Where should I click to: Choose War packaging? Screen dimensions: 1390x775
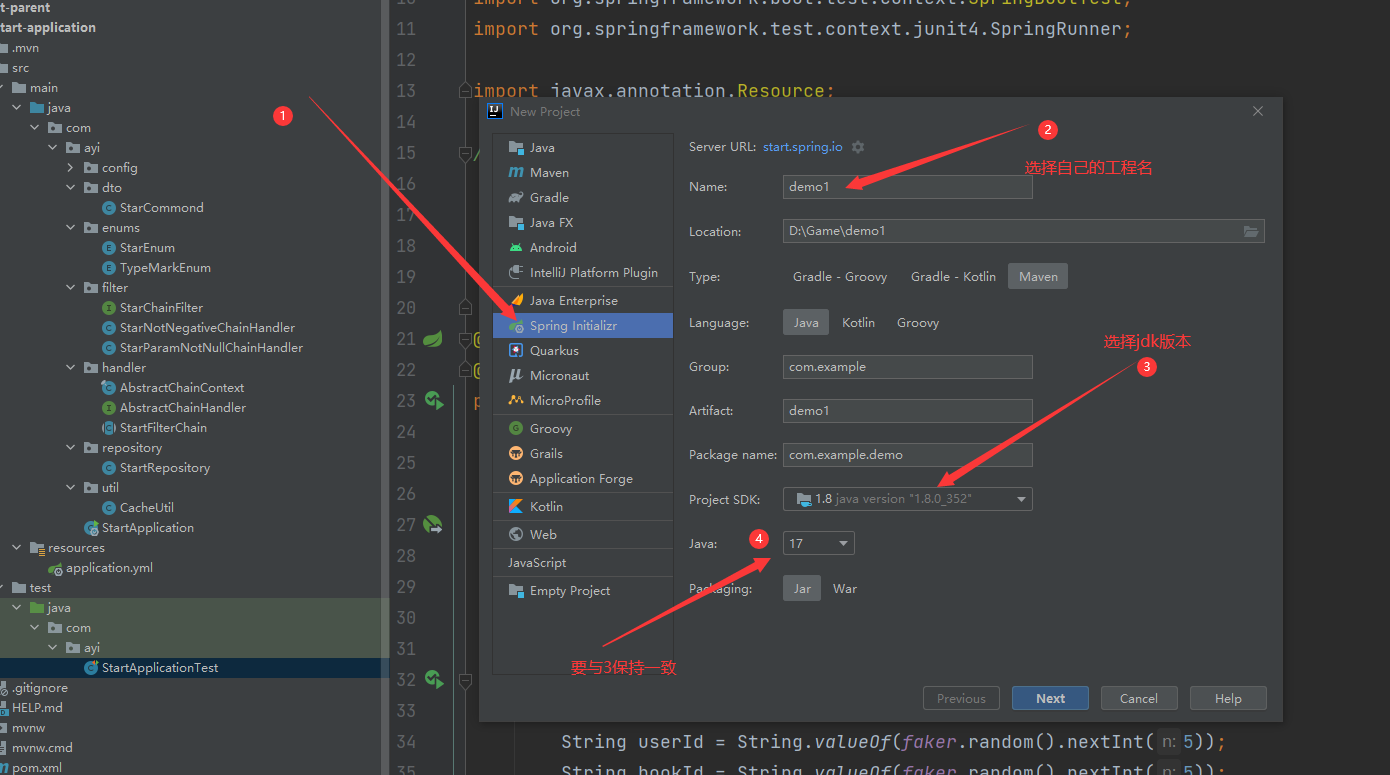point(845,588)
